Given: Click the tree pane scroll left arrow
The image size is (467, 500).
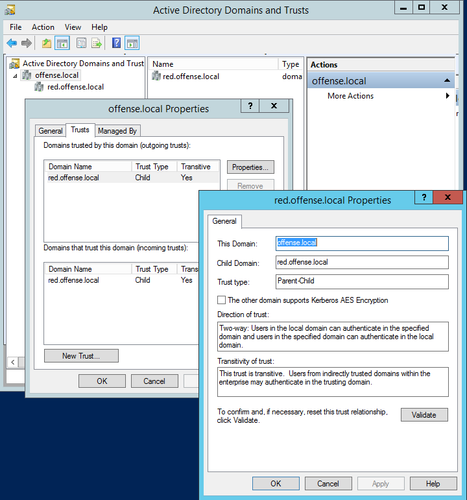Looking at the screenshot, I should [x=13, y=362].
